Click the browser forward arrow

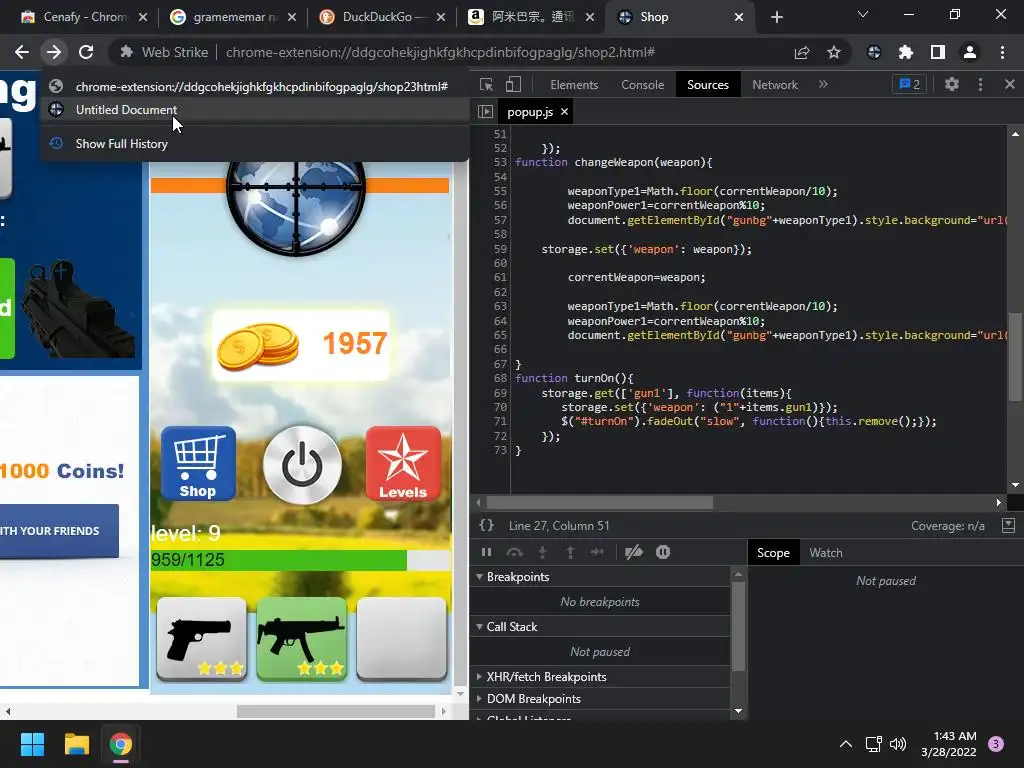(x=54, y=52)
